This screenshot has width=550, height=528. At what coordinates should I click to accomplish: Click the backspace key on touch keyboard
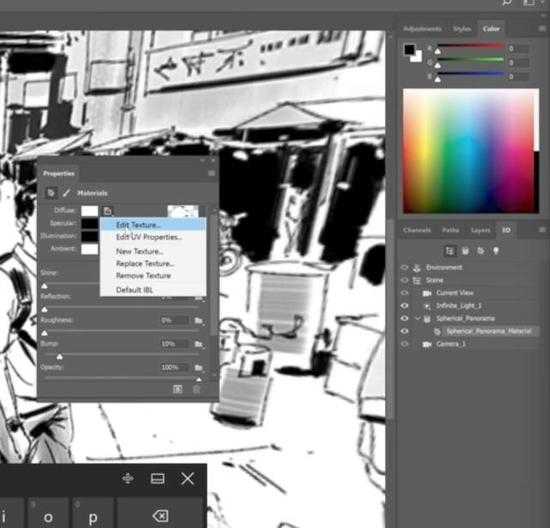pyautogui.click(x=161, y=516)
